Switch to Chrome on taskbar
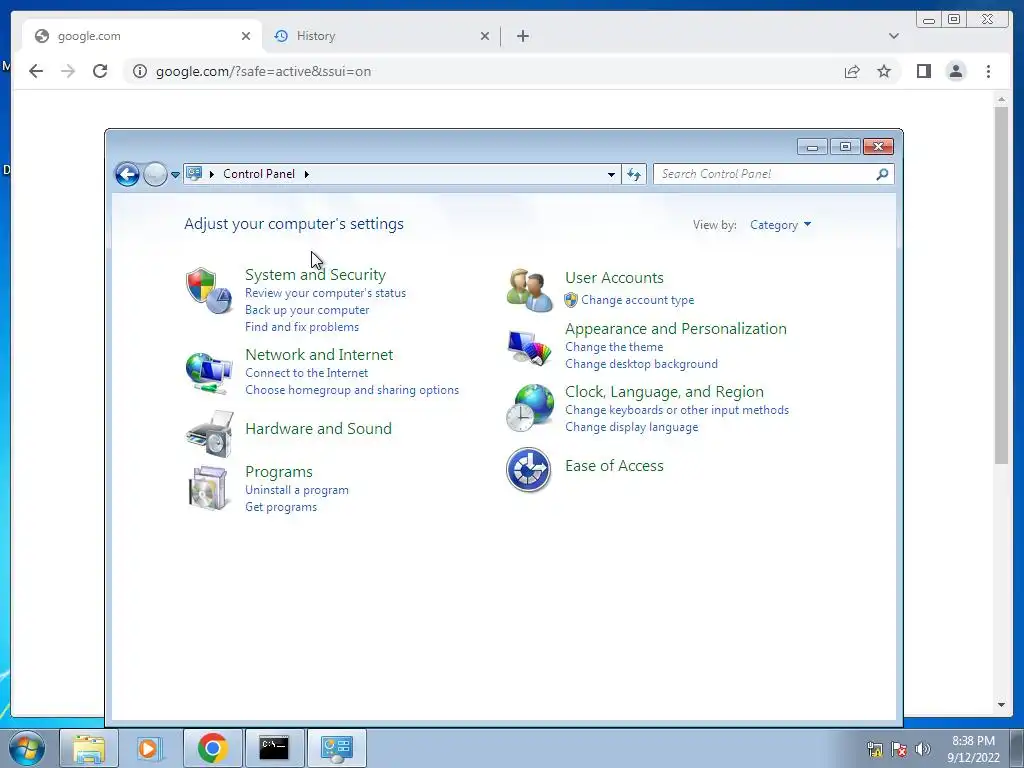The width and height of the screenshot is (1024, 768). tap(212, 748)
